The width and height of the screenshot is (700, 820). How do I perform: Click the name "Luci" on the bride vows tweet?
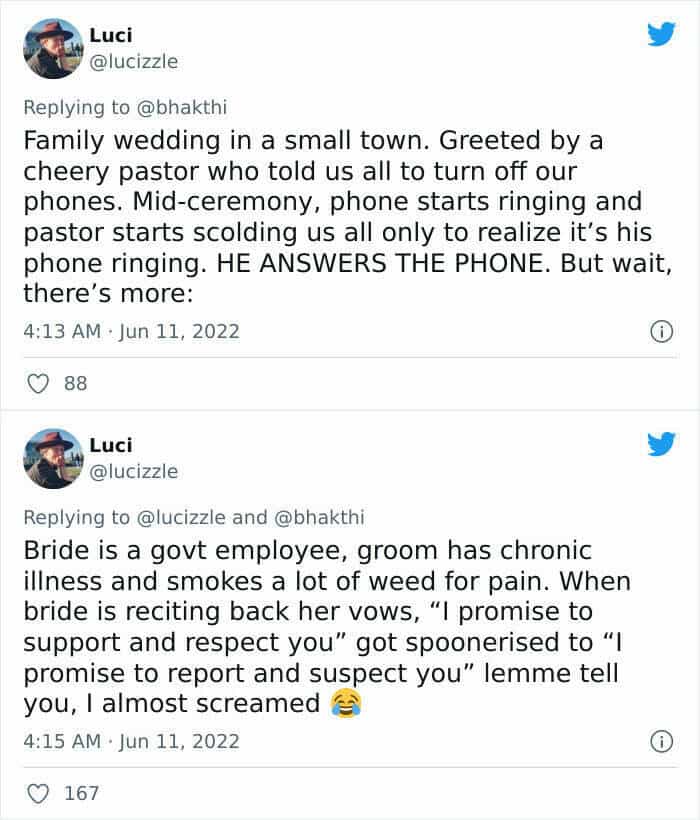[x=110, y=445]
